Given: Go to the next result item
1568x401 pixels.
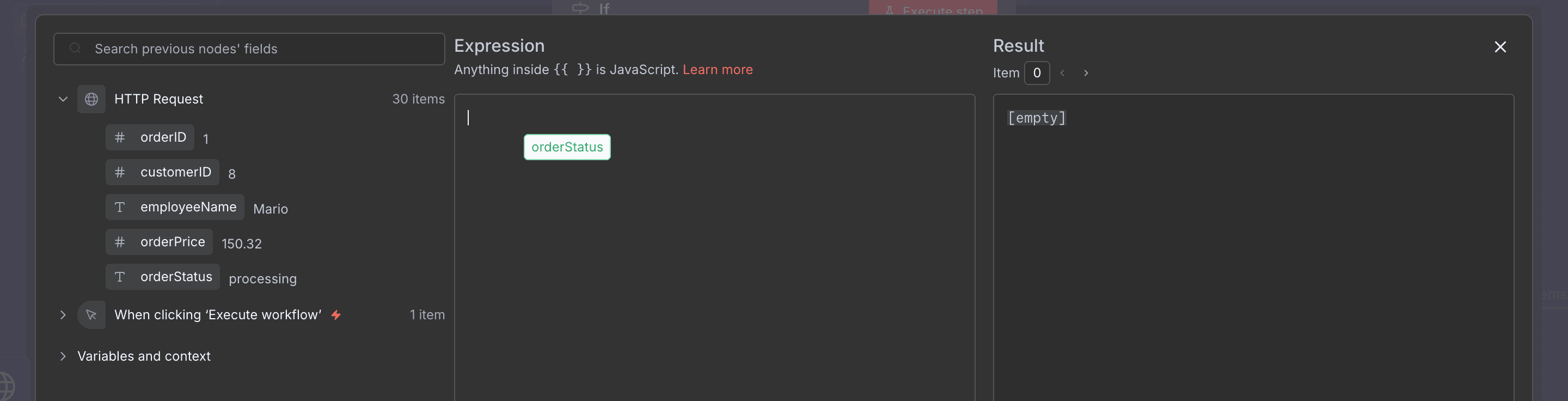Looking at the screenshot, I should pyautogui.click(x=1086, y=72).
